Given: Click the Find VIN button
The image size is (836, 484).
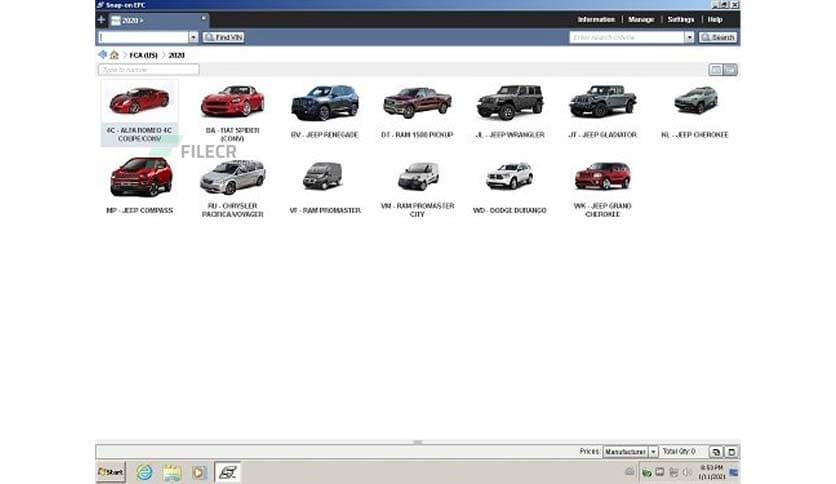Looking at the screenshot, I should [x=223, y=37].
